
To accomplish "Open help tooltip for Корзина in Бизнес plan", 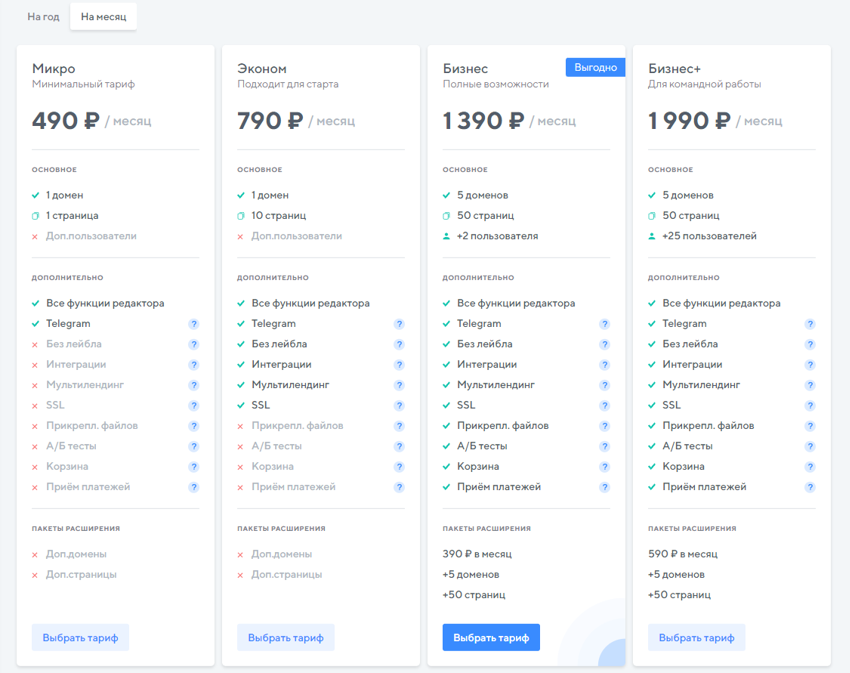I will click(604, 467).
